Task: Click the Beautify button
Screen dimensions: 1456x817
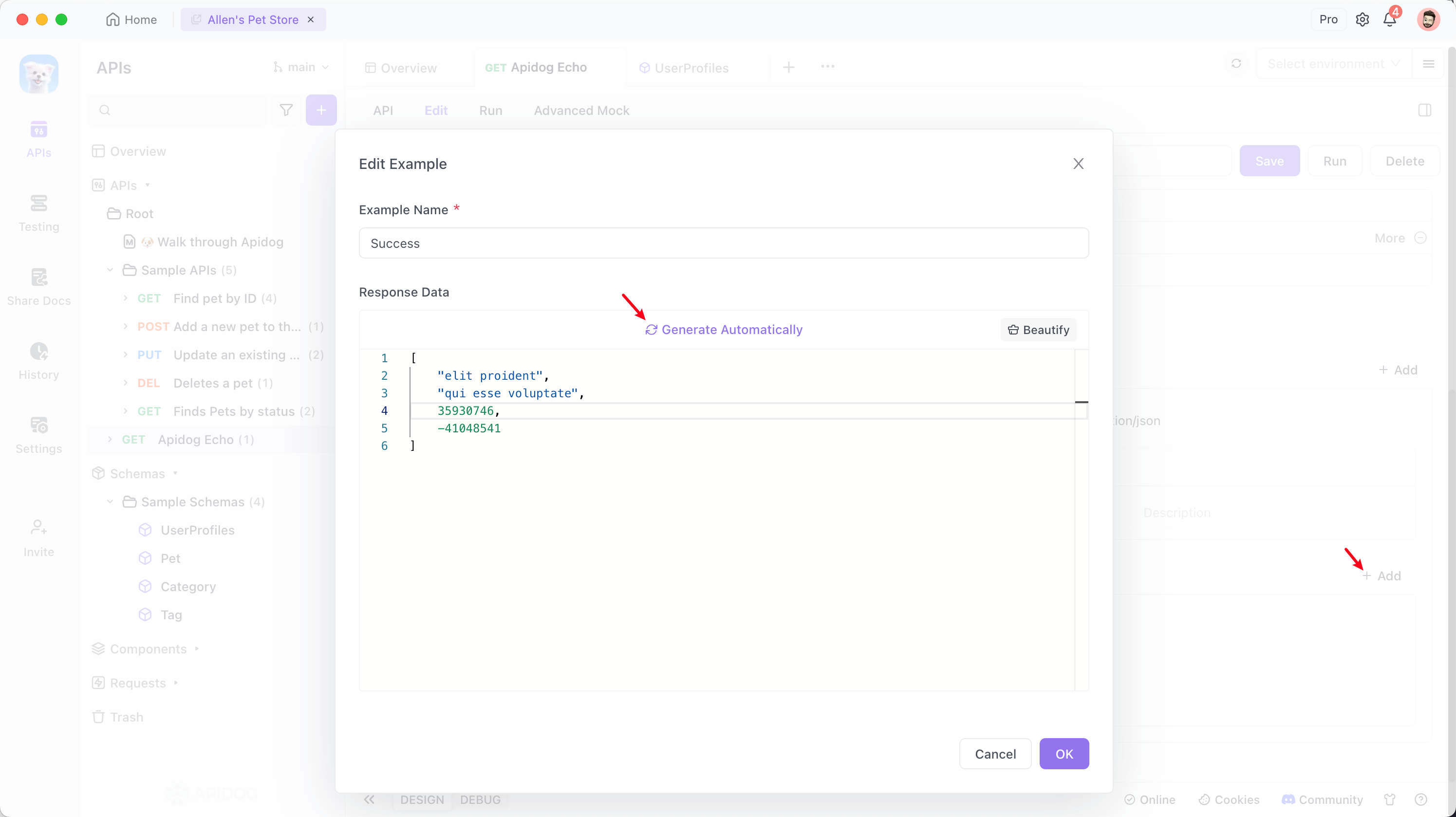Action: (1038, 330)
